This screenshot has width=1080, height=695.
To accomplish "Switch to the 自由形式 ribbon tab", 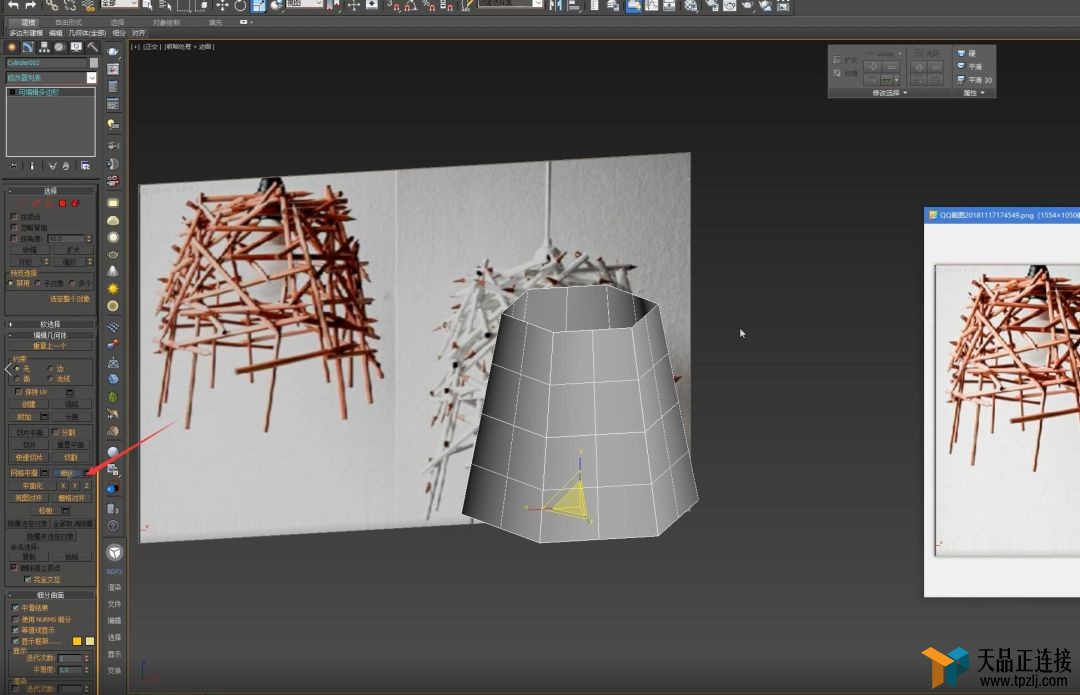I will pyautogui.click(x=68, y=22).
